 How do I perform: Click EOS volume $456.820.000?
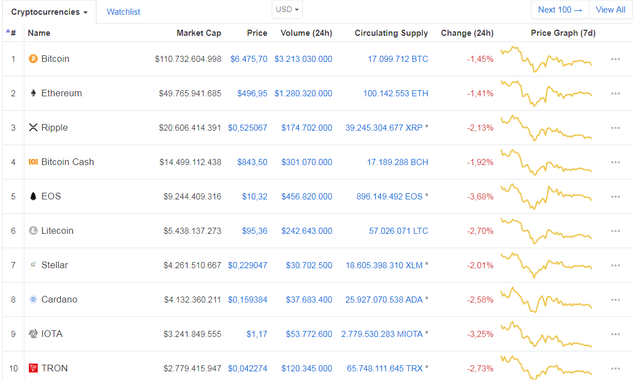pyautogui.click(x=307, y=197)
